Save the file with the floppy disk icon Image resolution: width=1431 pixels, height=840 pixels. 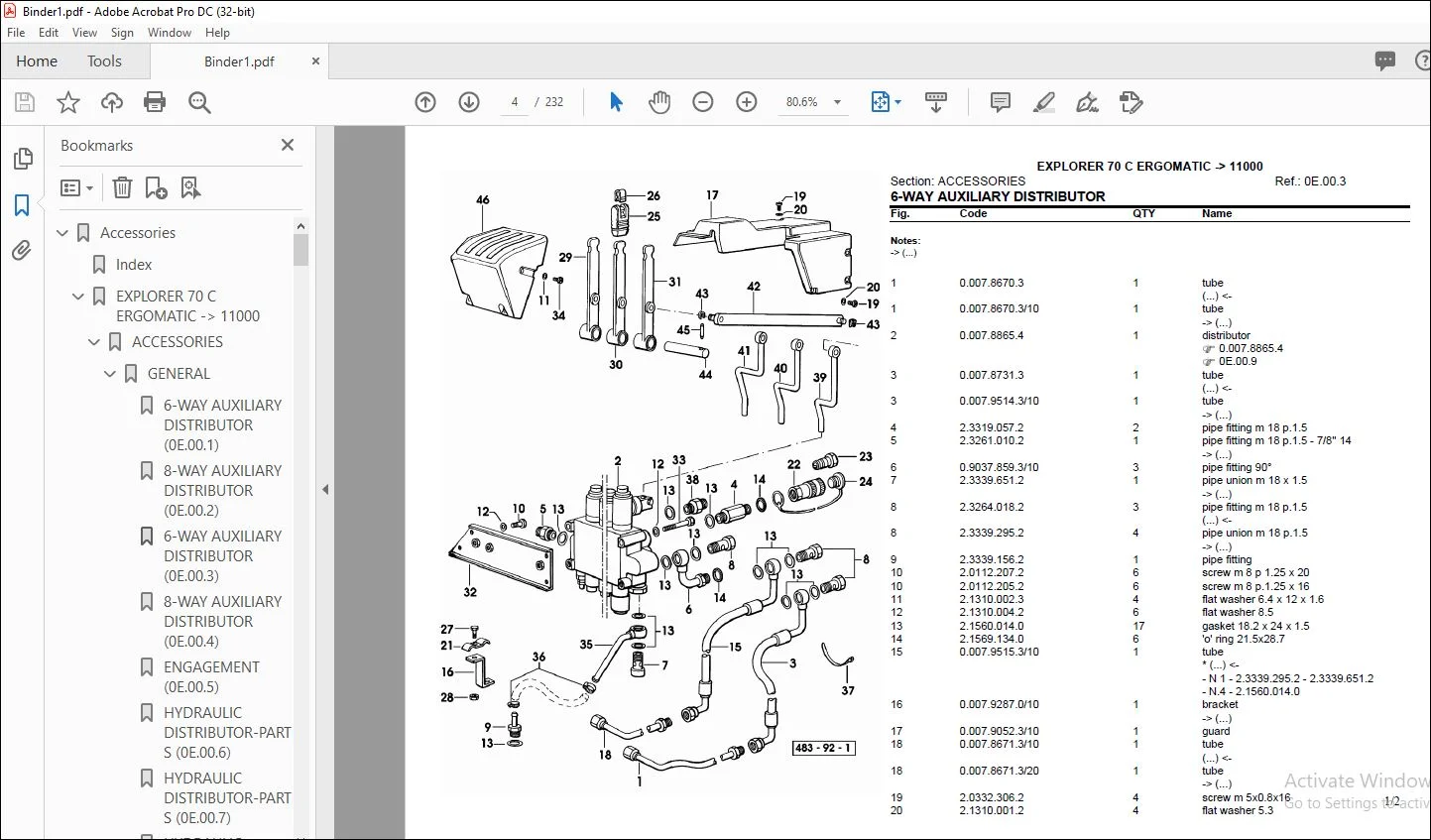tap(25, 102)
